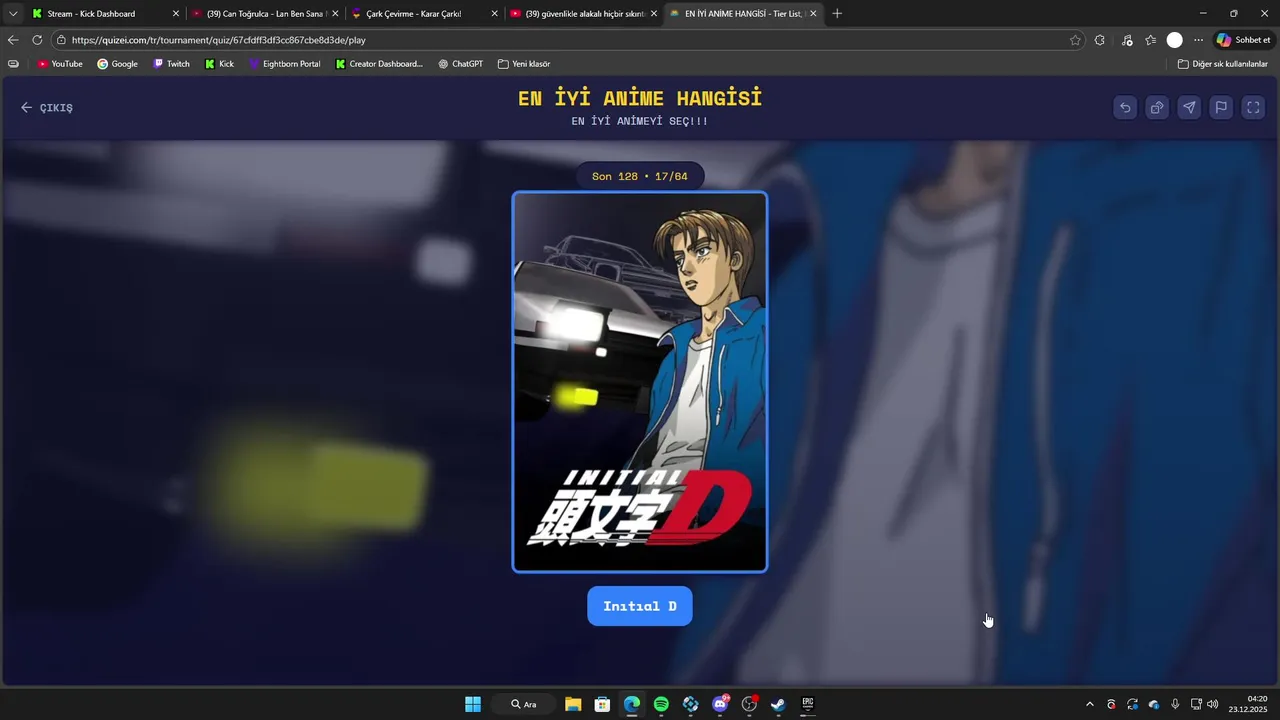
Task: Open the browser settings three-dot menu
Action: (1198, 40)
